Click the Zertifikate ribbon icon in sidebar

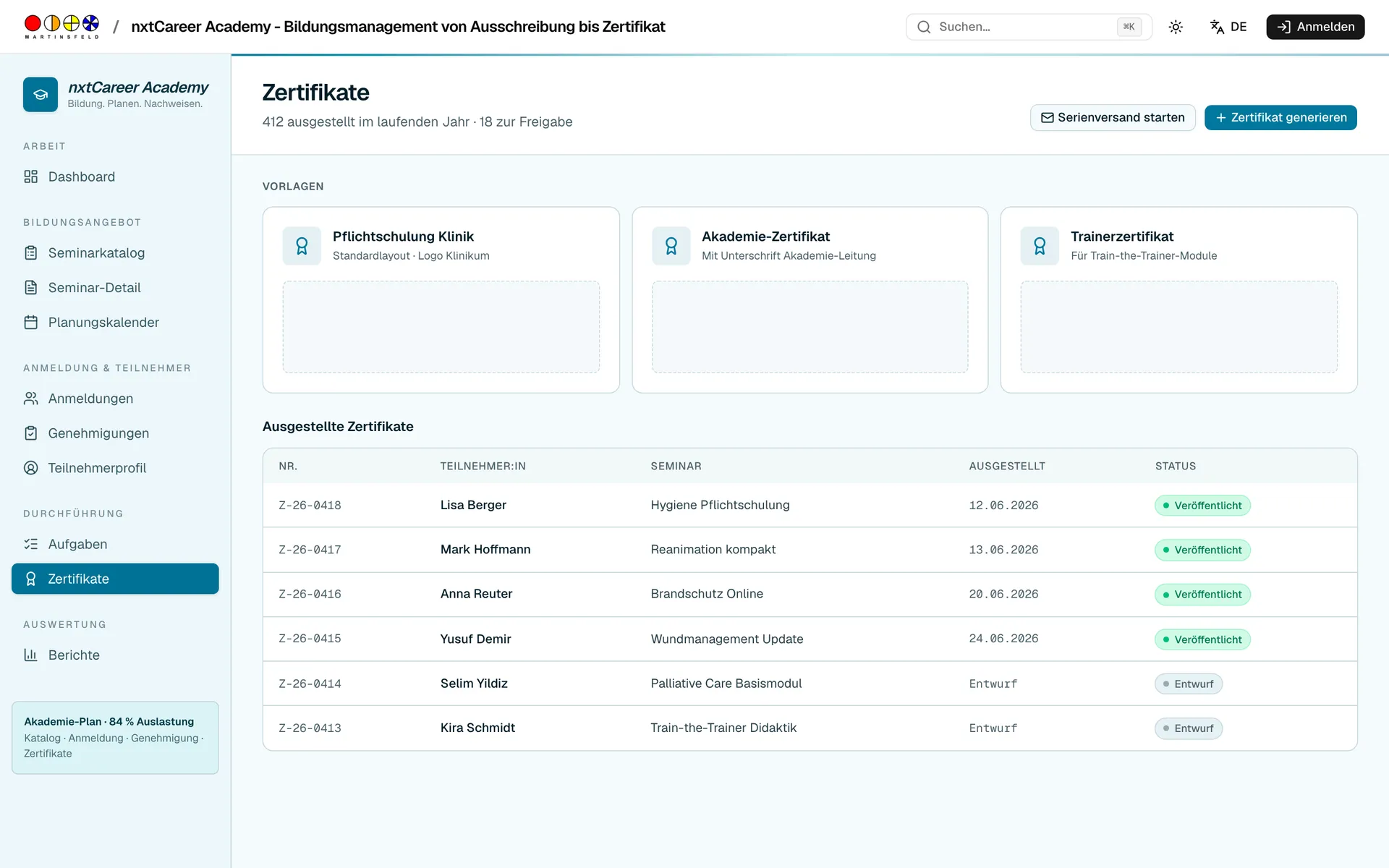coord(30,579)
